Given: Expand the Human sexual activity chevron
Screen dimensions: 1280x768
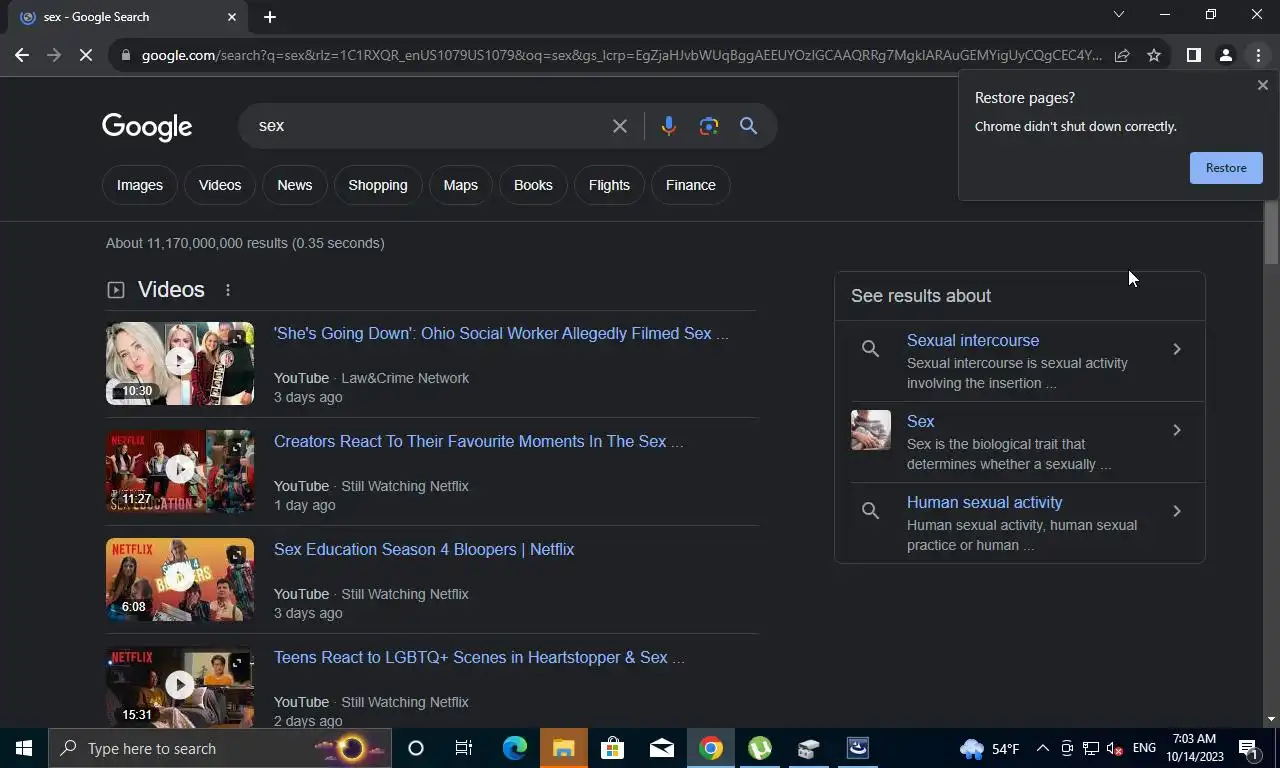Looking at the screenshot, I should [x=1177, y=511].
